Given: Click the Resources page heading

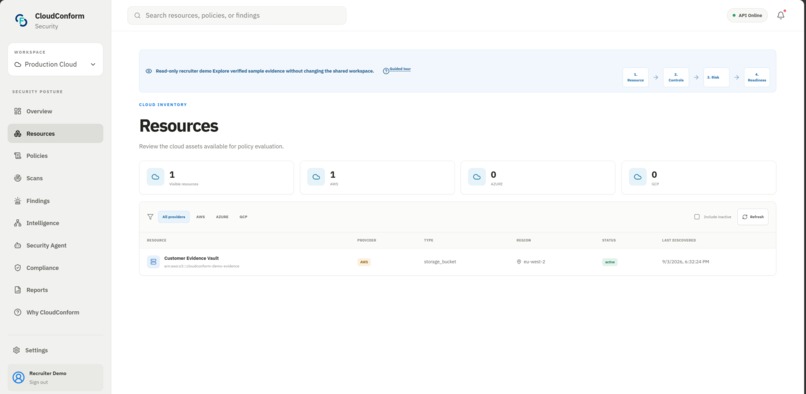Looking at the screenshot, I should point(179,126).
